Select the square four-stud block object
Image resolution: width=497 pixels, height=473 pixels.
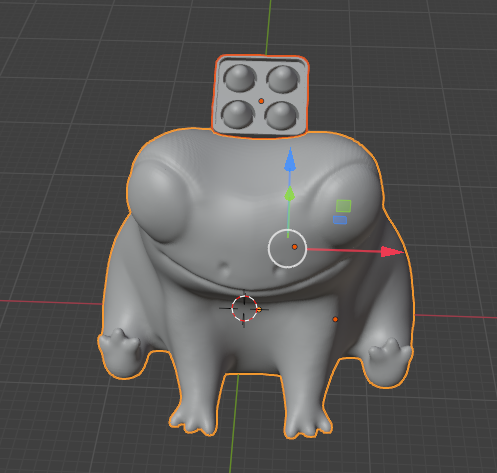click(x=261, y=97)
